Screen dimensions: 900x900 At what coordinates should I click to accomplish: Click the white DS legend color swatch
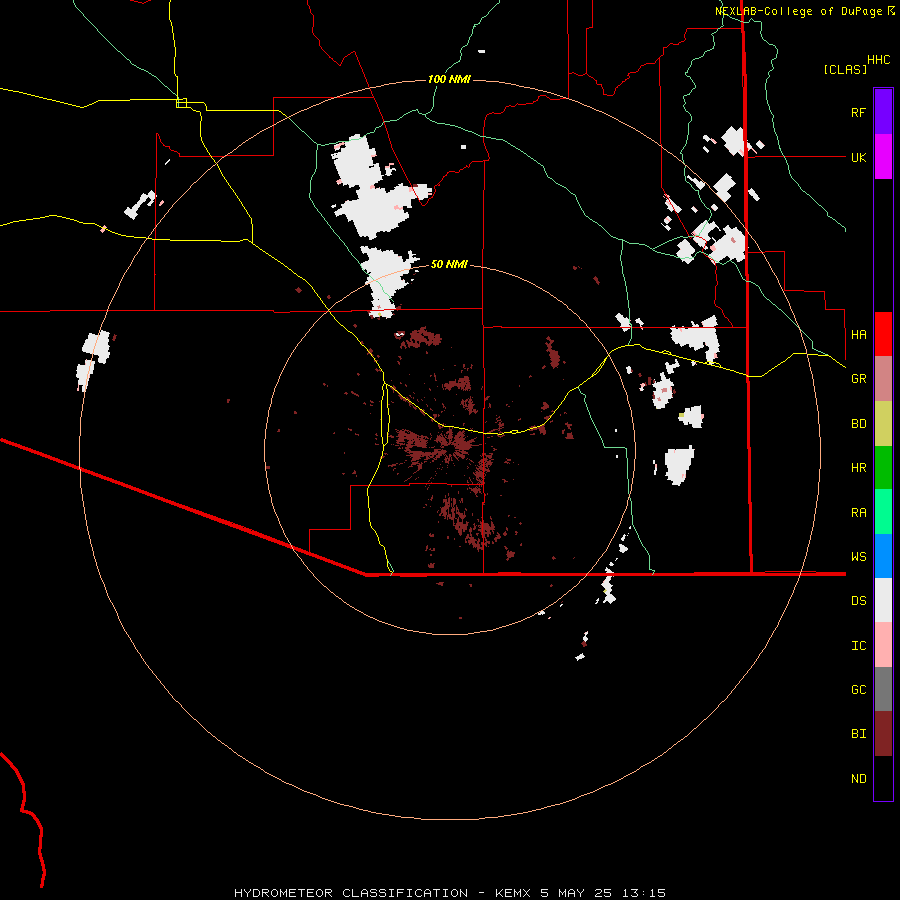pyautogui.click(x=883, y=600)
